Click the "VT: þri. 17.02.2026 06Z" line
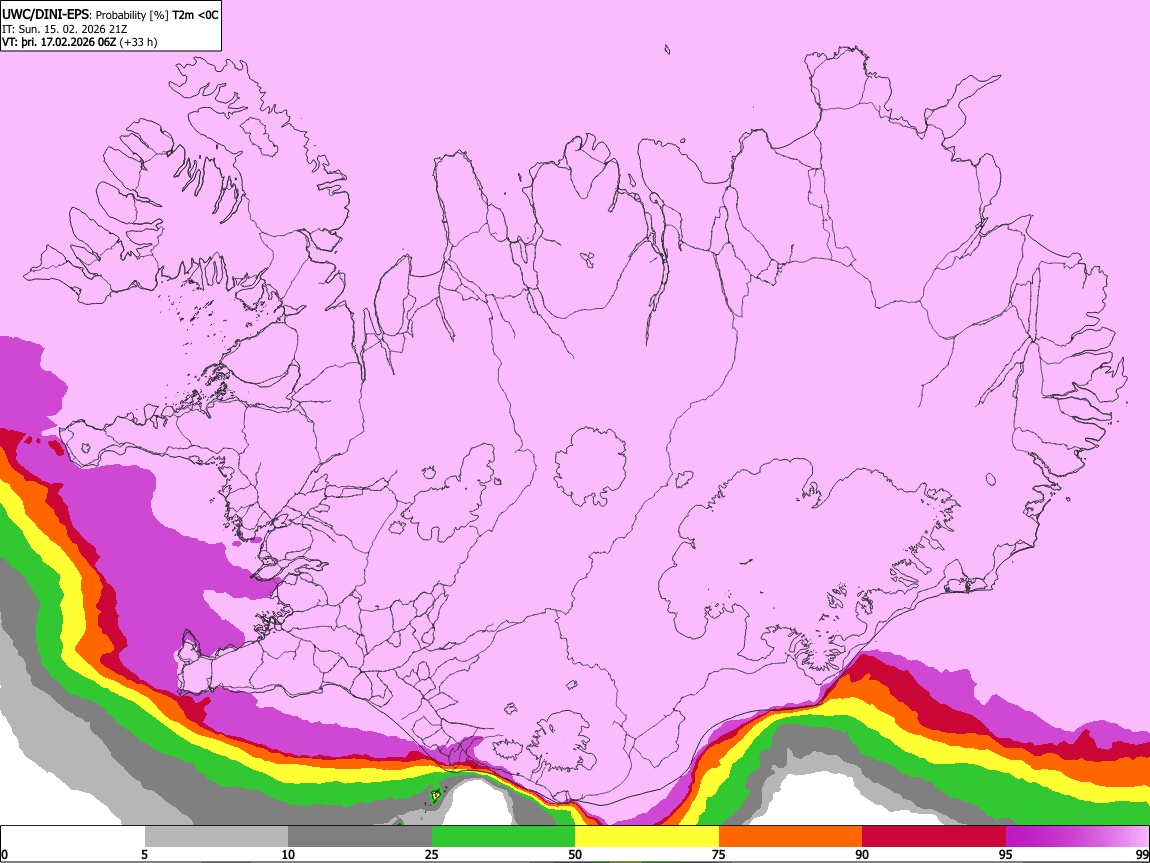The height and width of the screenshot is (863, 1150). (59, 42)
